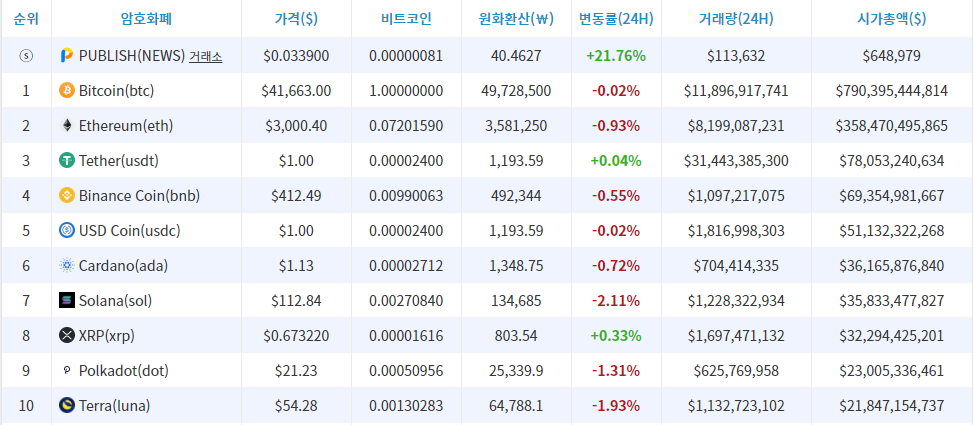Click the XRP black logo icon

click(66, 336)
